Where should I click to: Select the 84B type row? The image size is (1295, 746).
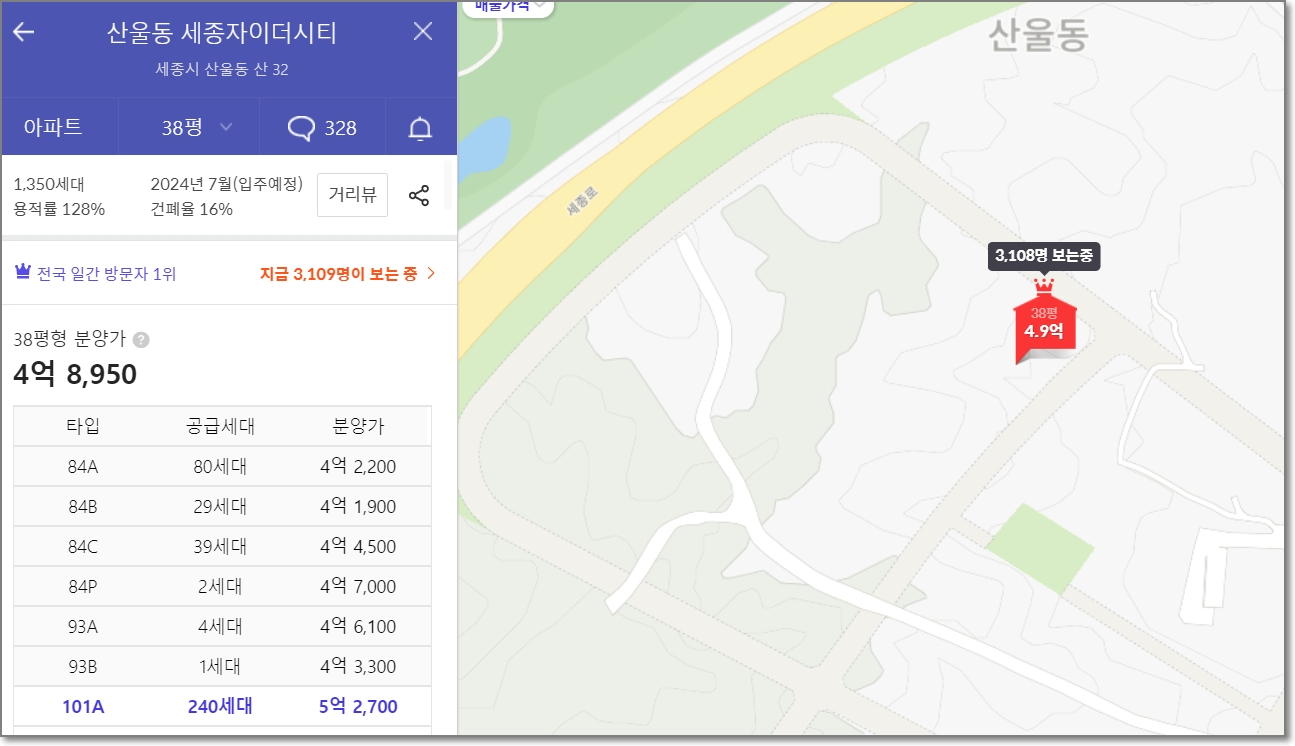click(222, 506)
